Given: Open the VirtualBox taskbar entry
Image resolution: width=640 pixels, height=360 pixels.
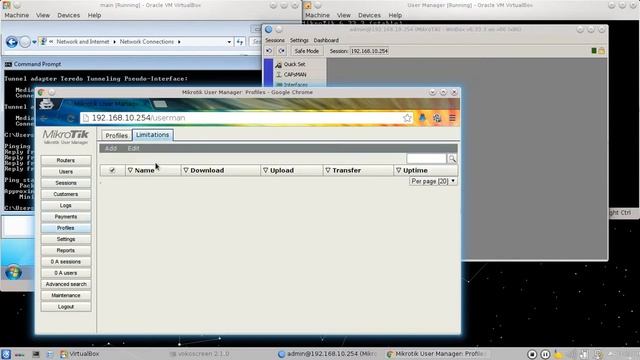Looking at the screenshot, I should click(80, 354).
